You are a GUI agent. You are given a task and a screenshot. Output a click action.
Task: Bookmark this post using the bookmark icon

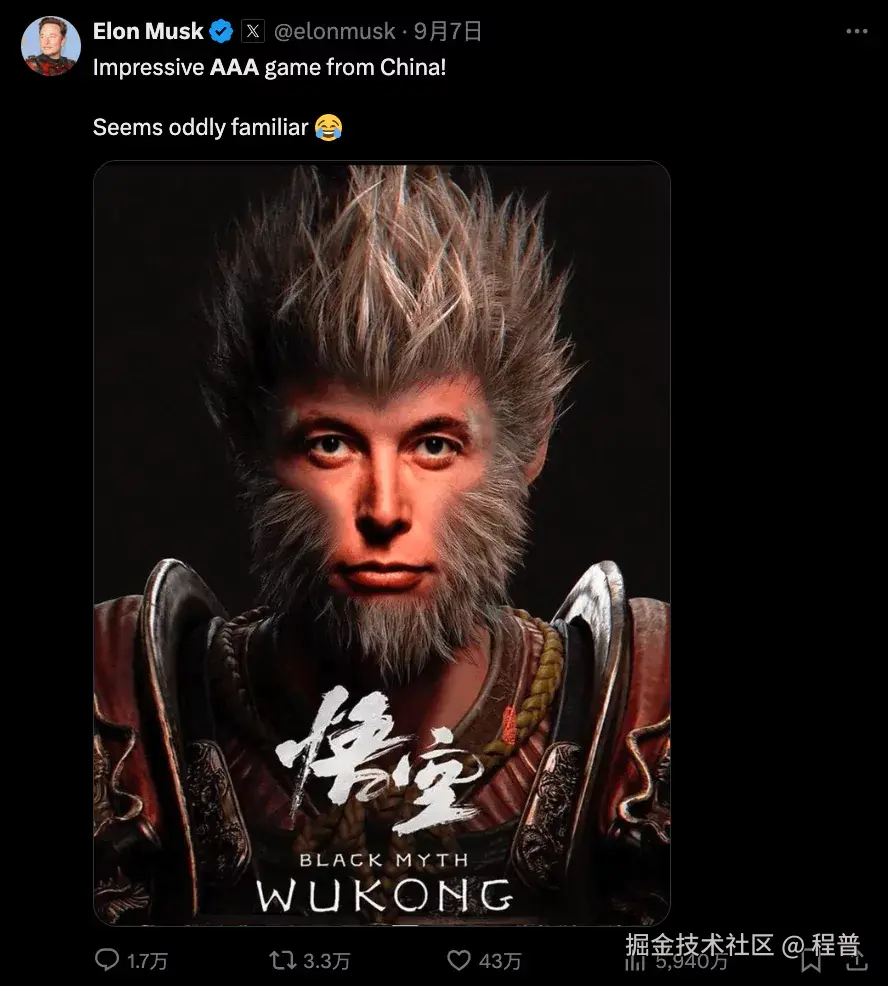click(811, 960)
